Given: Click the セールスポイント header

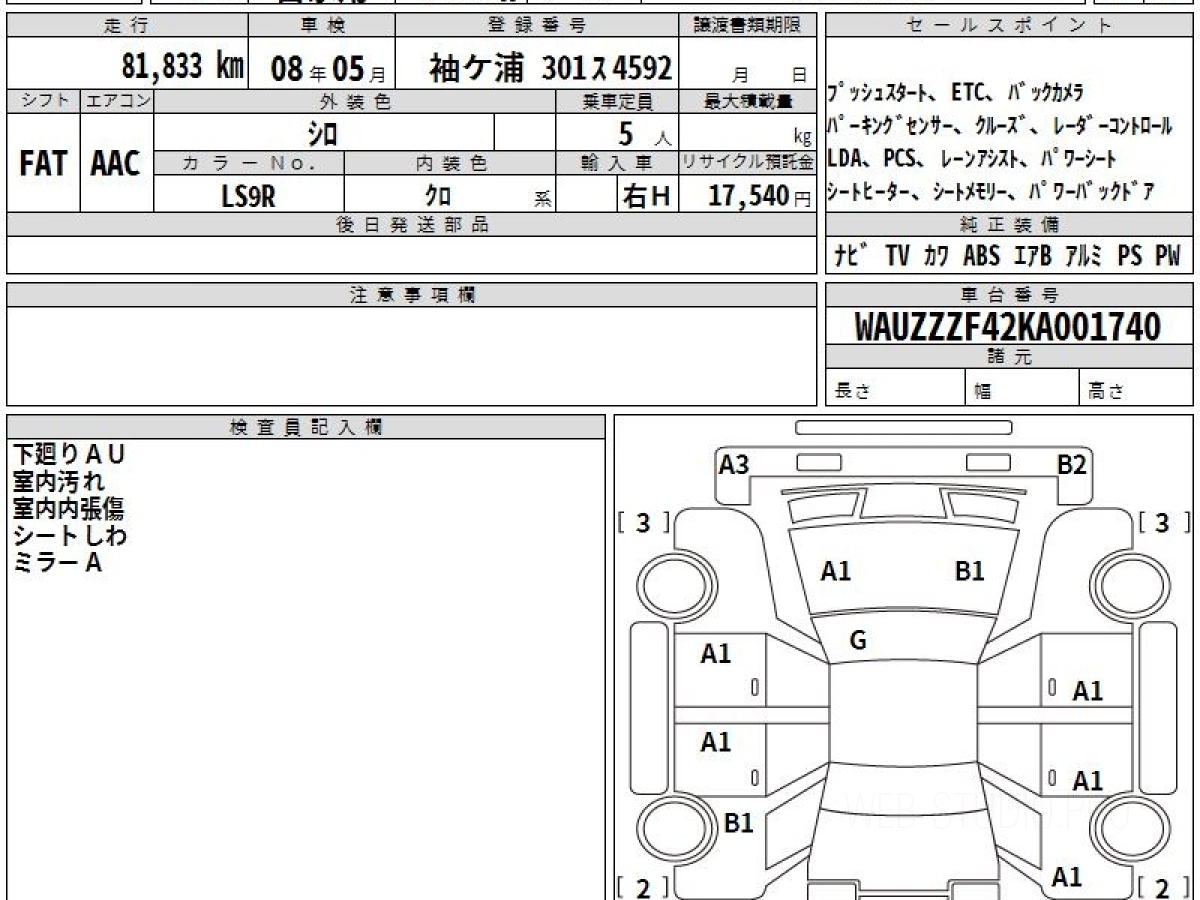Looking at the screenshot, I should tap(1009, 26).
